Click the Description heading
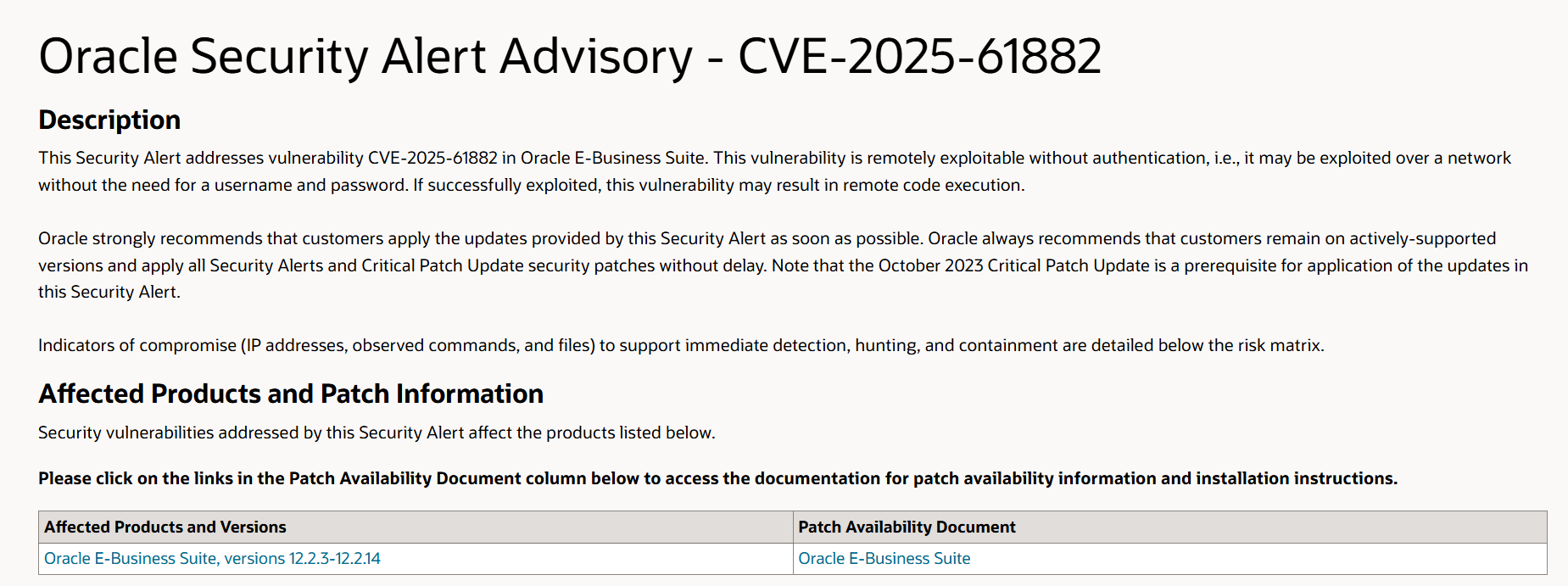The image size is (1568, 586). coord(109,120)
